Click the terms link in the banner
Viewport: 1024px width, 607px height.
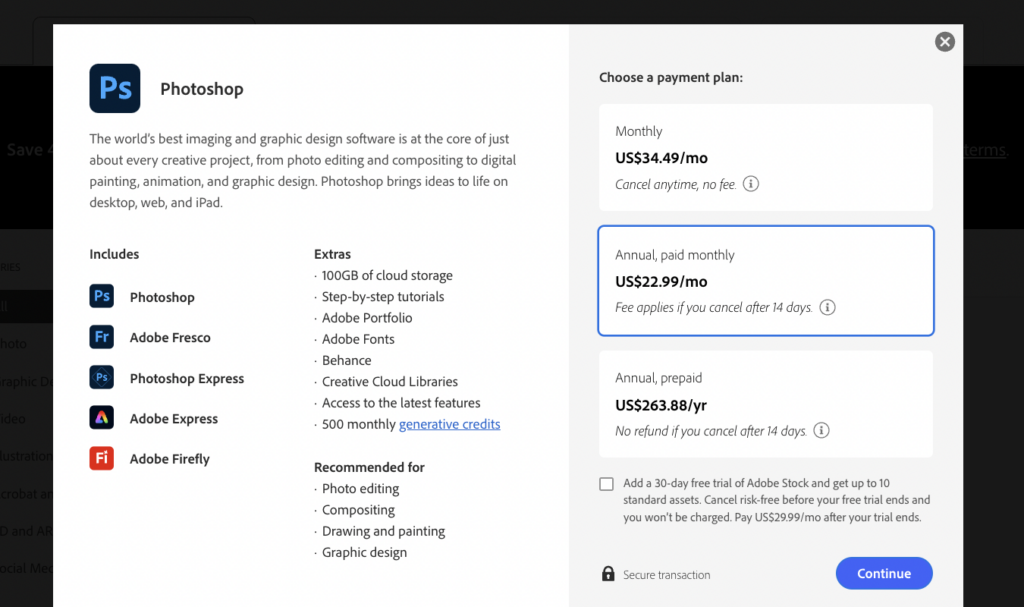click(x=985, y=150)
